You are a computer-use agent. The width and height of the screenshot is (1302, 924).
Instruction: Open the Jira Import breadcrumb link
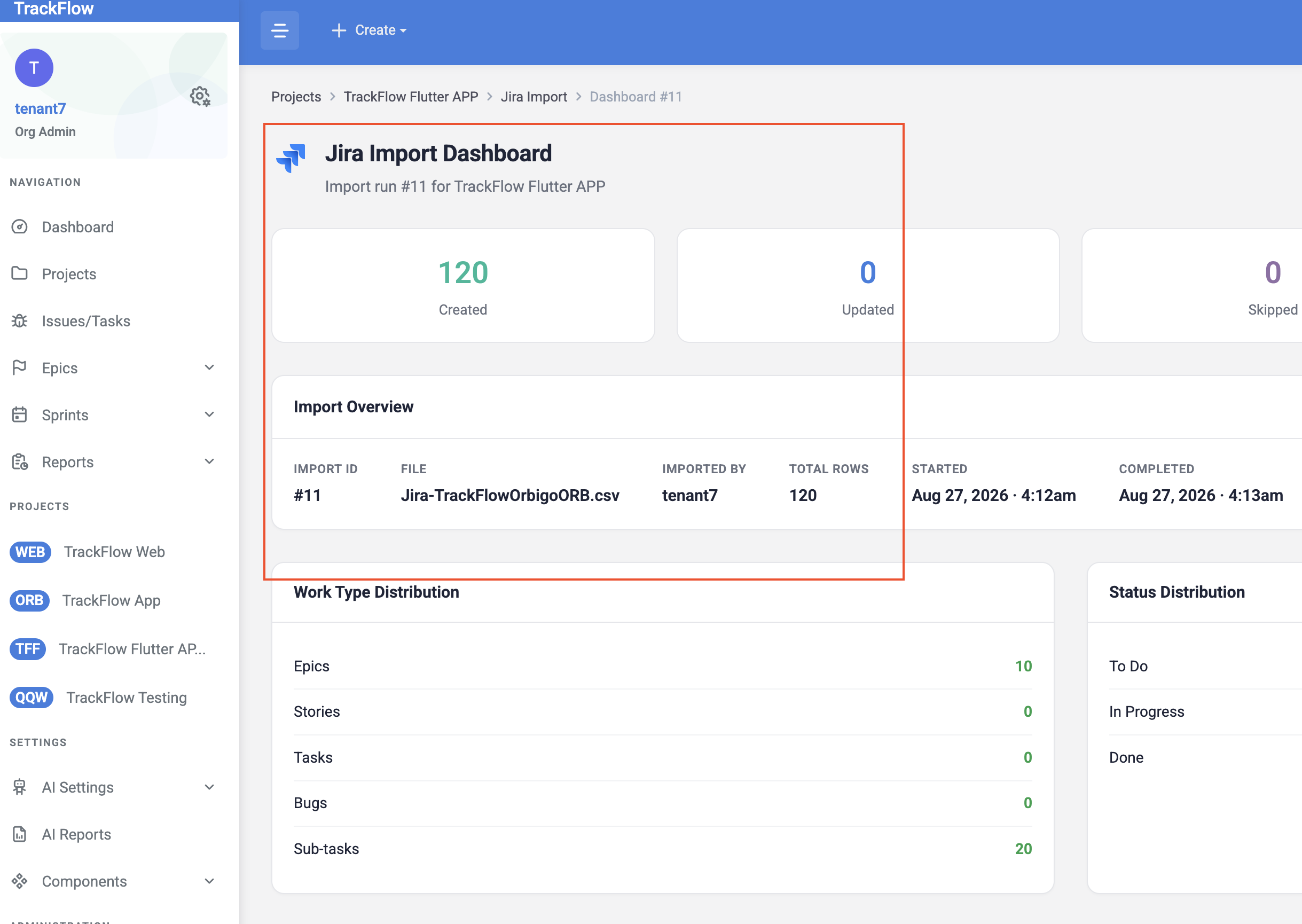point(534,97)
